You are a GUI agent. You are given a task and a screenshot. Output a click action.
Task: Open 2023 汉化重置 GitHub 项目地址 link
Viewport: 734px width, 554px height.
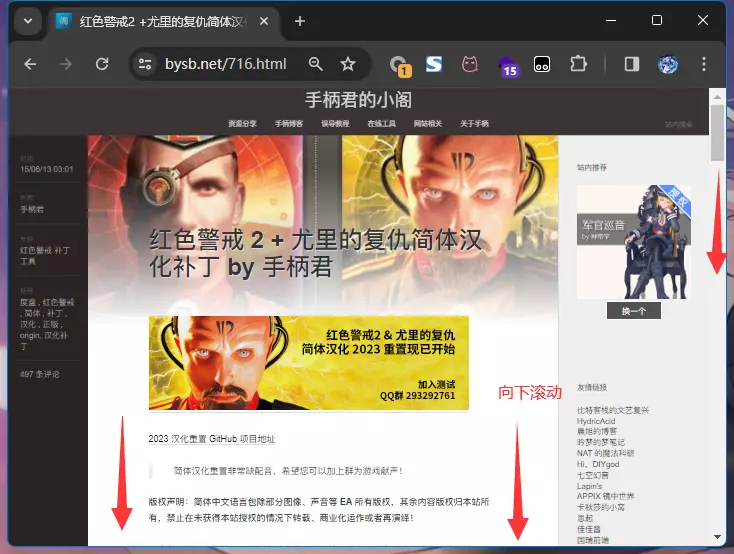212,439
